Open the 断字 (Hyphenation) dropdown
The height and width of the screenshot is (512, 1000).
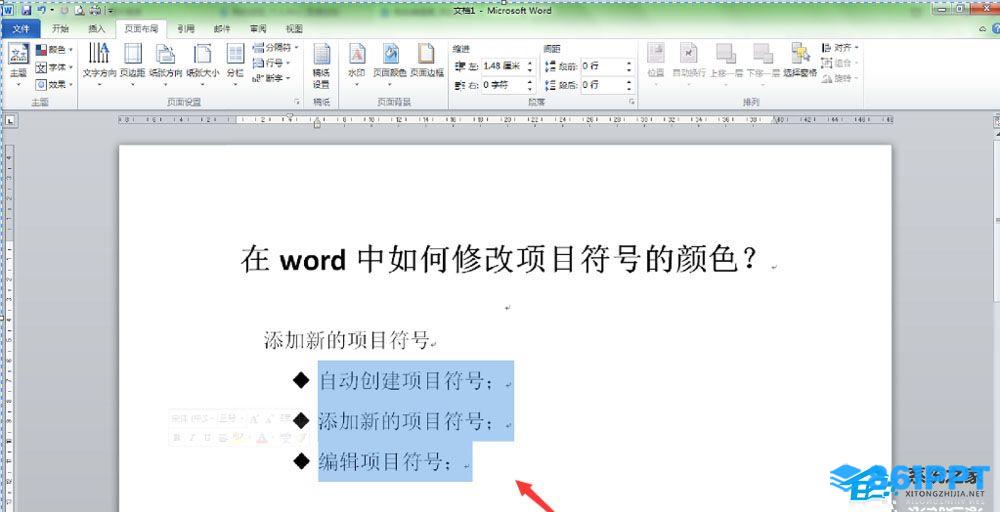[x=272, y=78]
